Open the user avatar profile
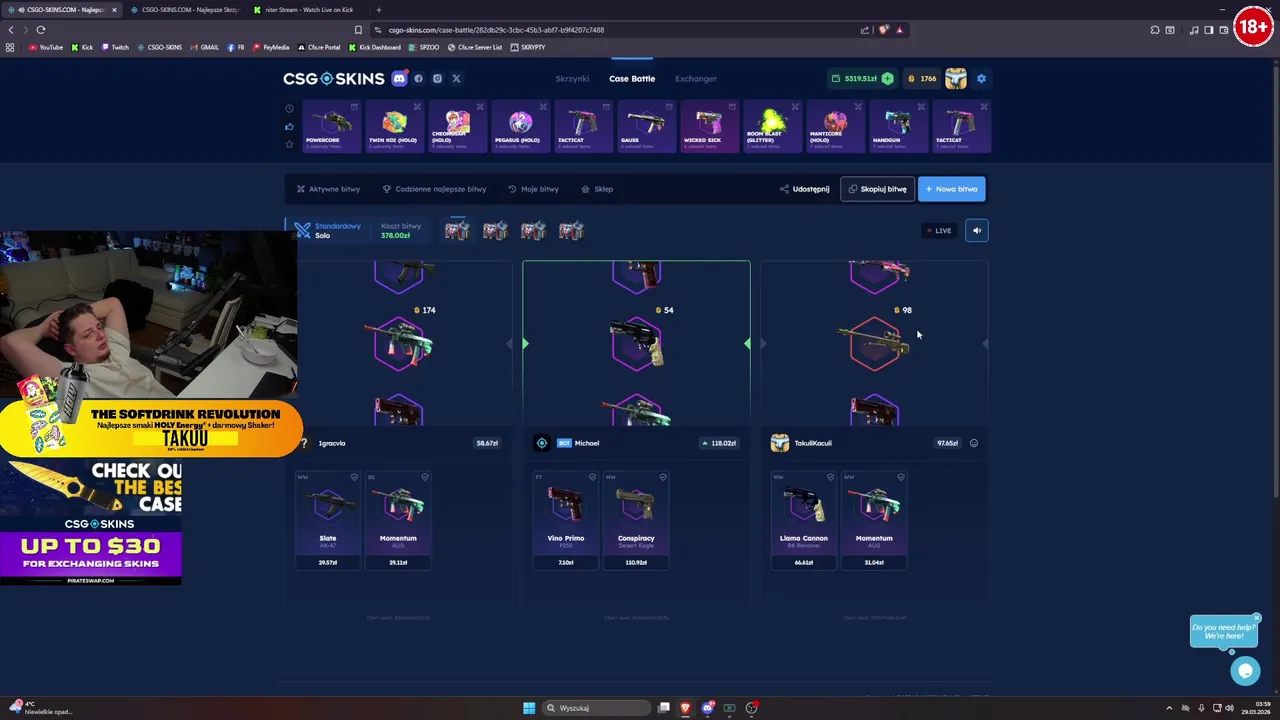 click(956, 78)
